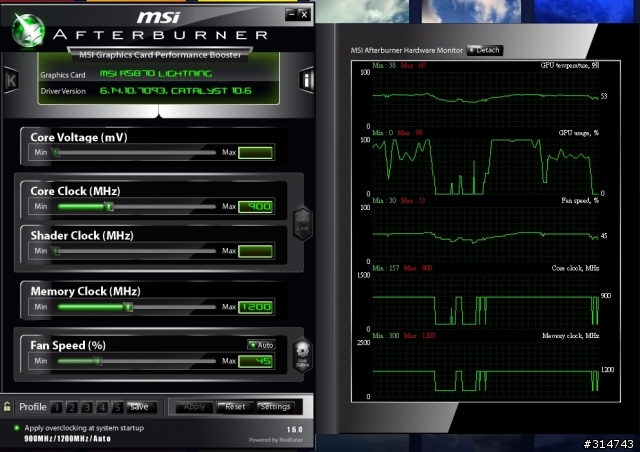Screen dimensions: 640x452
Task: Close the Afterburner window
Action: click(x=304, y=14)
